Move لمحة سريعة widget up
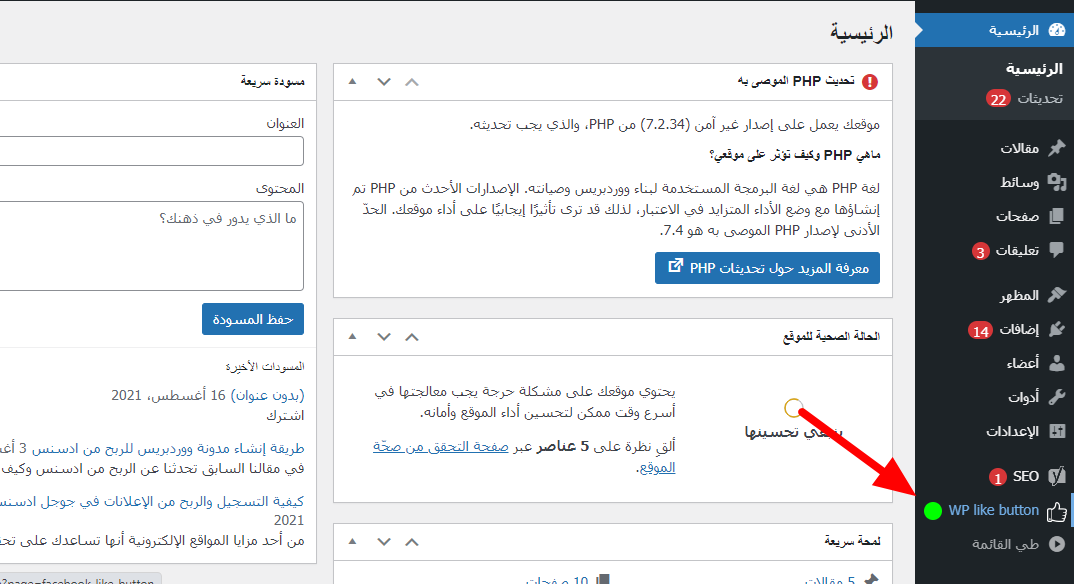Viewport: 1074px width, 584px height. pos(412,542)
